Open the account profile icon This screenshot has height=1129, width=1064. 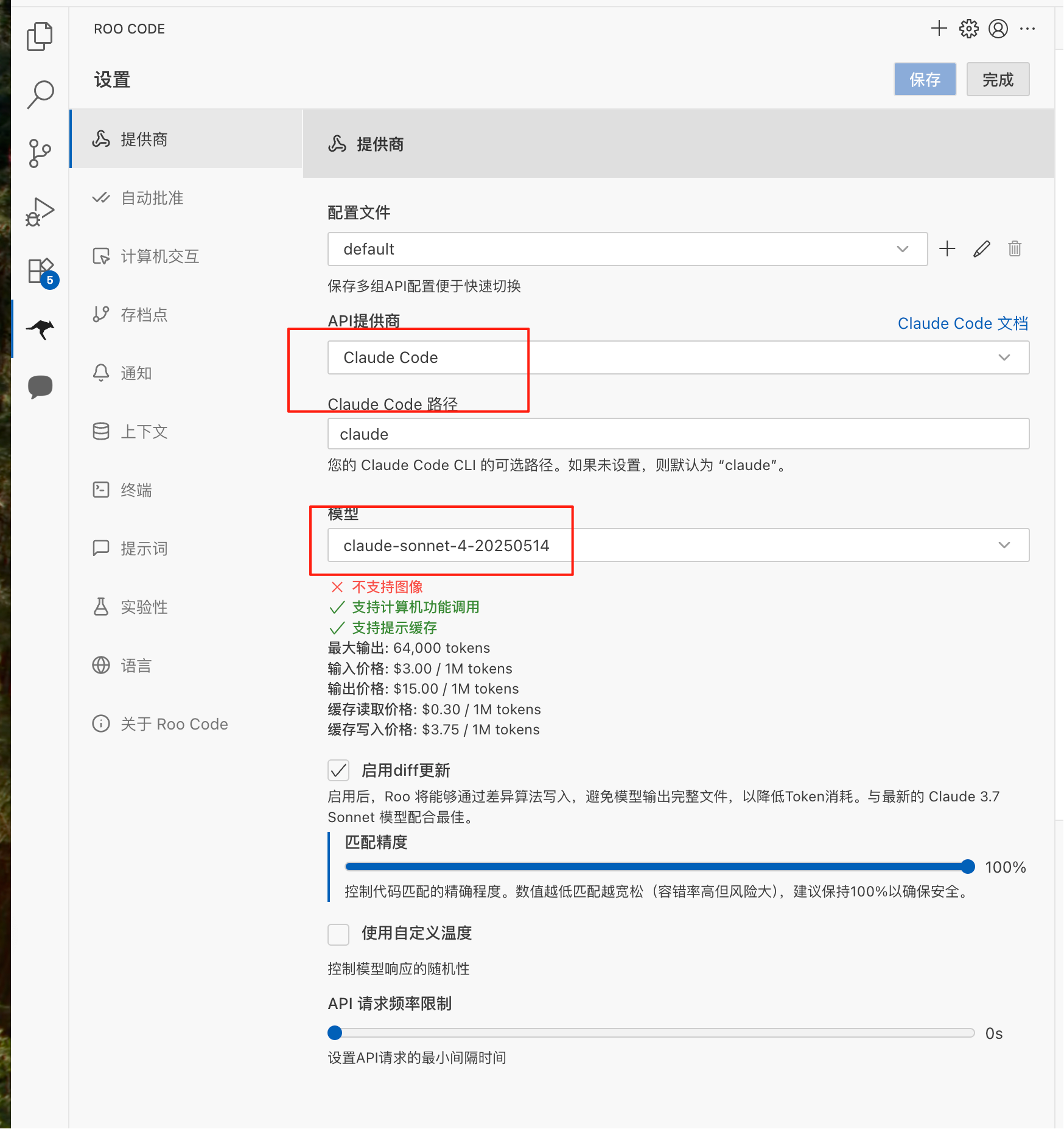coord(998,29)
